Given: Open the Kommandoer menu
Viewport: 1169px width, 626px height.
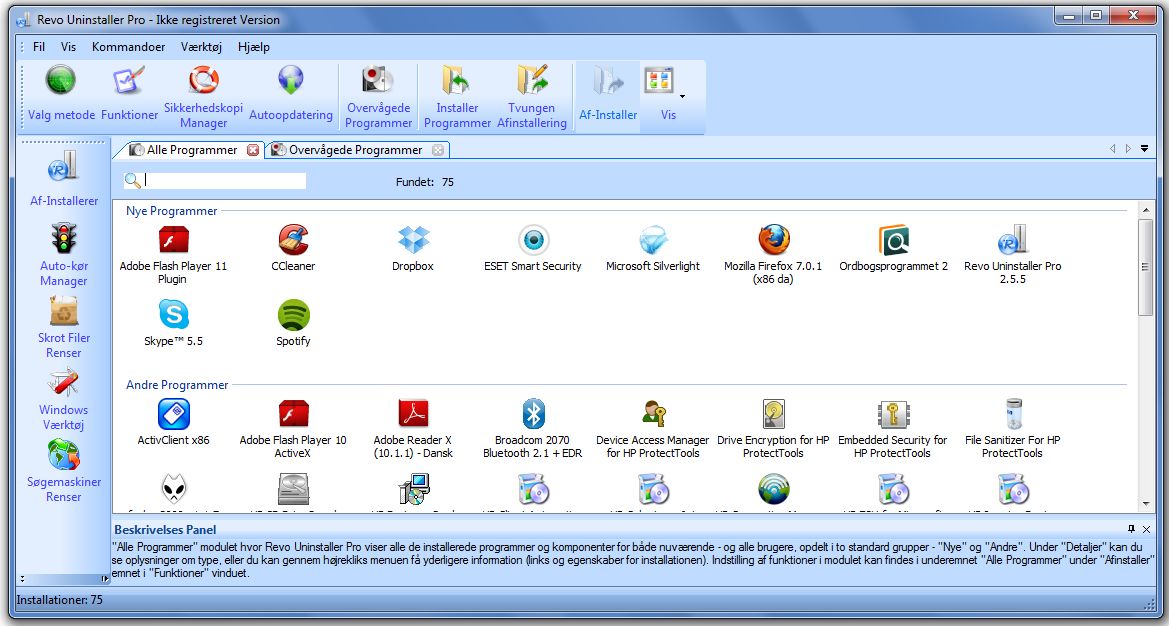Looking at the screenshot, I should tap(128, 47).
